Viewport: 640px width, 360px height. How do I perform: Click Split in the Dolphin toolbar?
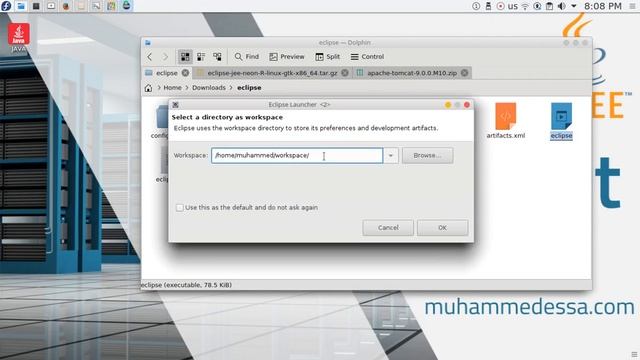327,57
